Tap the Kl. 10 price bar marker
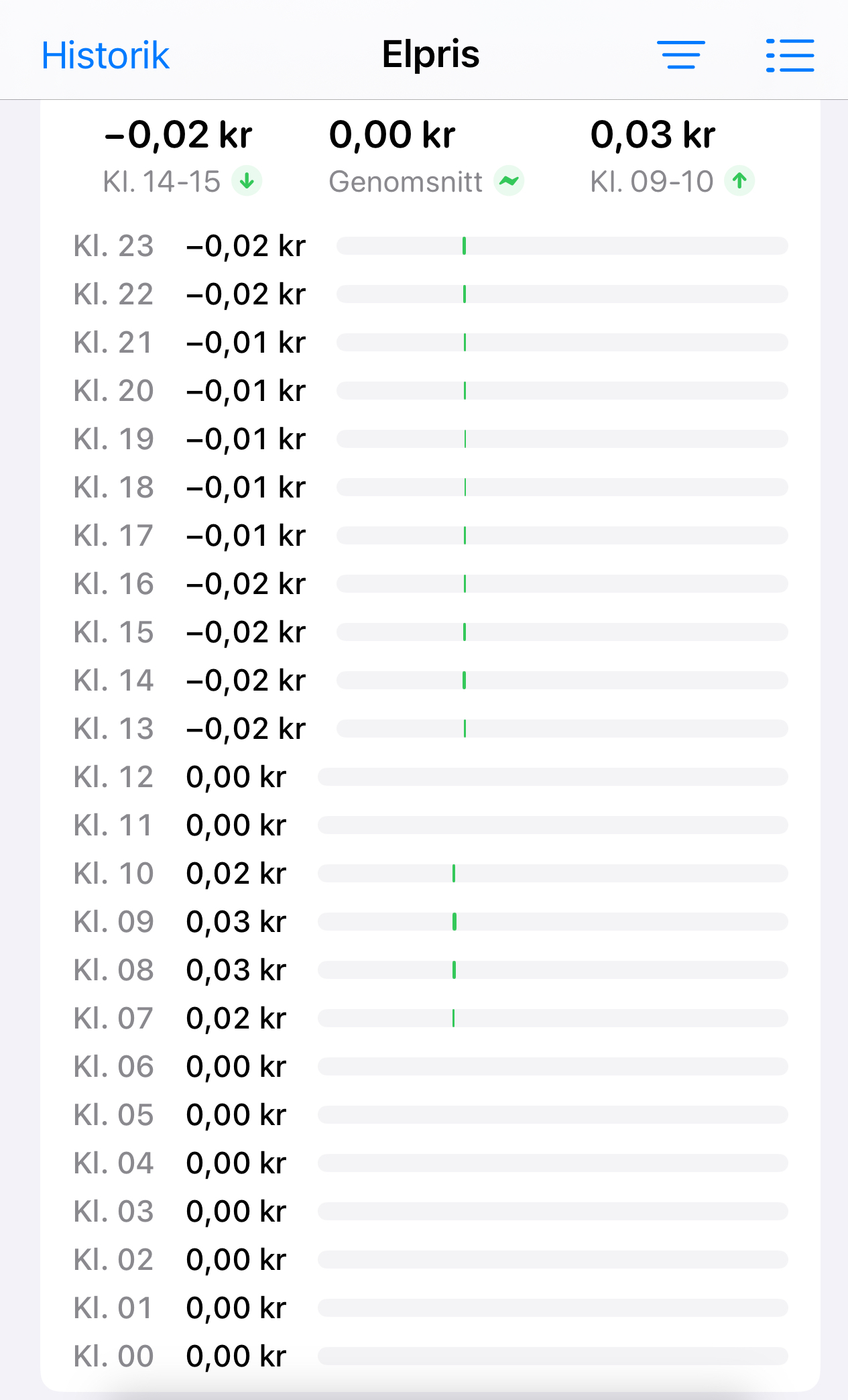 pyautogui.click(x=454, y=874)
